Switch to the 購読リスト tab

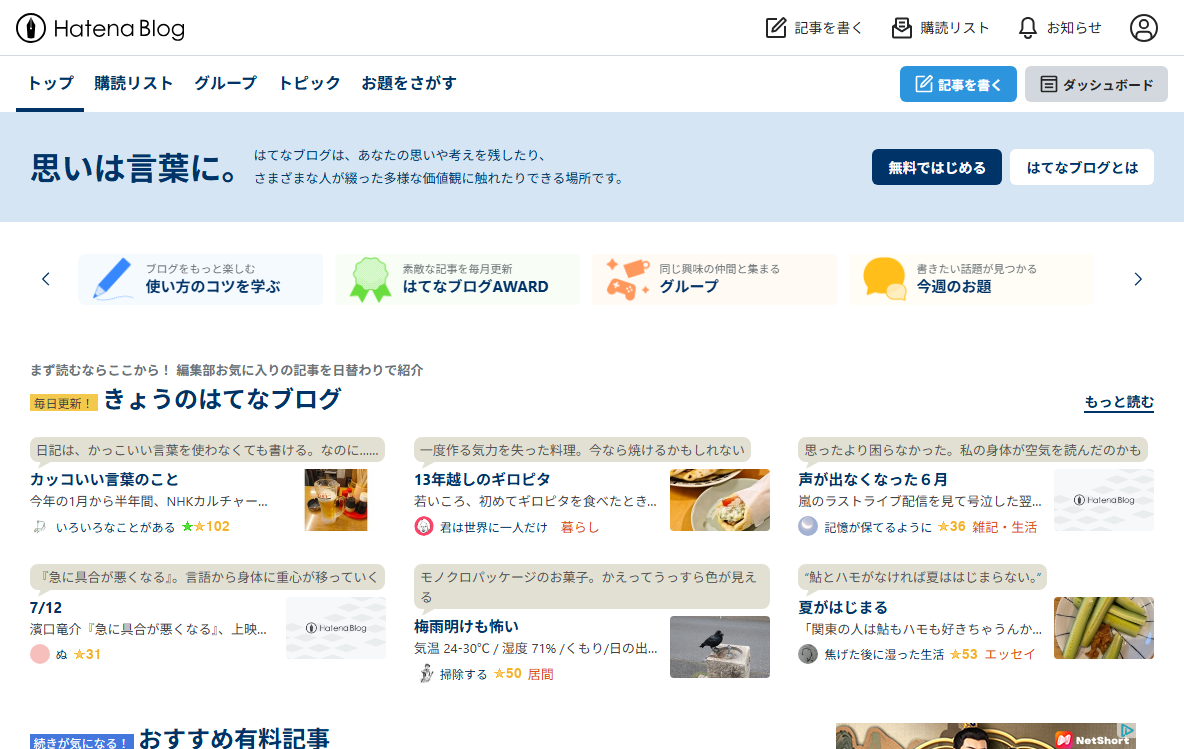point(134,83)
